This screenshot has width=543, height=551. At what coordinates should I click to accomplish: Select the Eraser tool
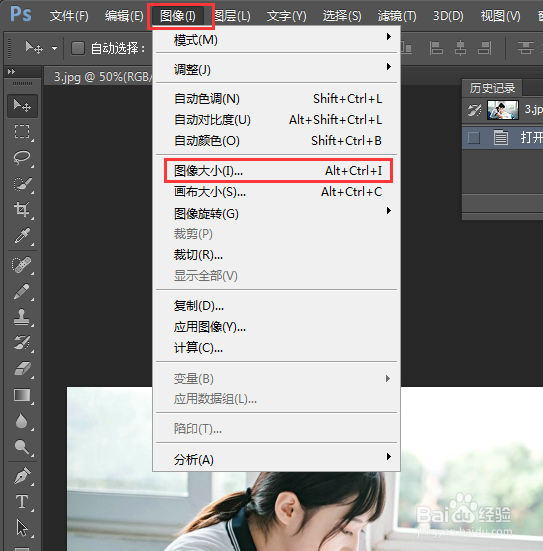[22, 369]
